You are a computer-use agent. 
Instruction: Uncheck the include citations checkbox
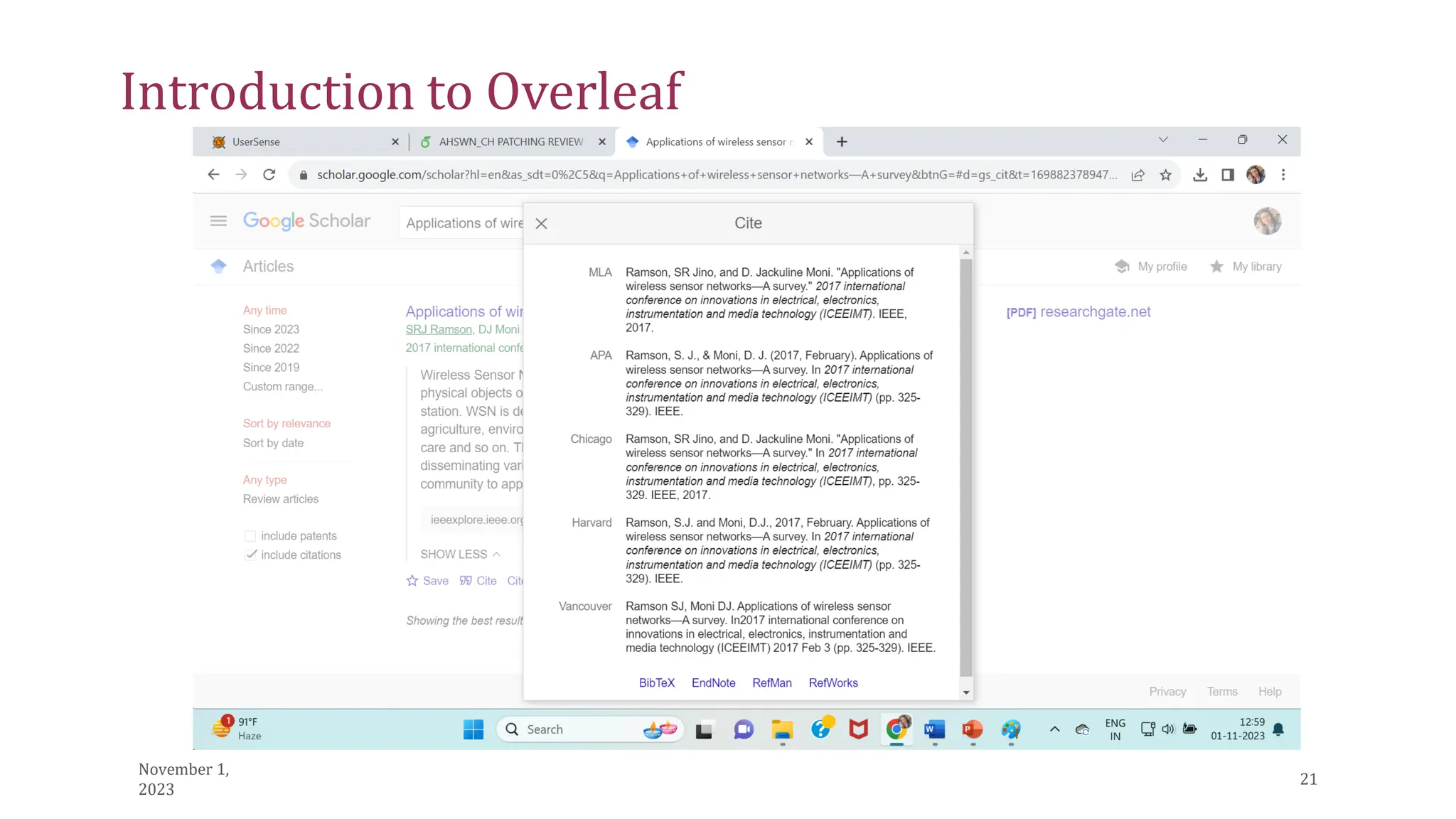point(250,555)
